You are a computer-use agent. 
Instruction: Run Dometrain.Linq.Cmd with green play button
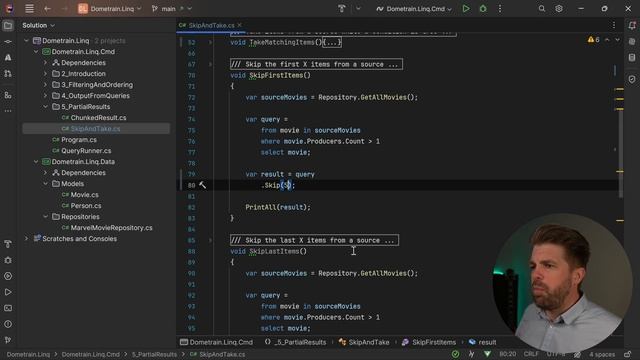tap(466, 9)
